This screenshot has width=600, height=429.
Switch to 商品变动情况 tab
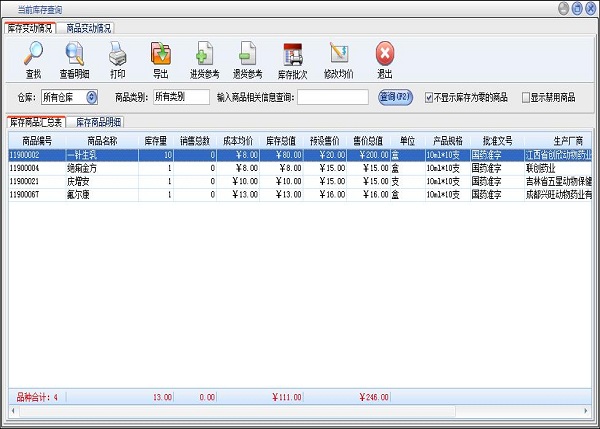[x=89, y=29]
